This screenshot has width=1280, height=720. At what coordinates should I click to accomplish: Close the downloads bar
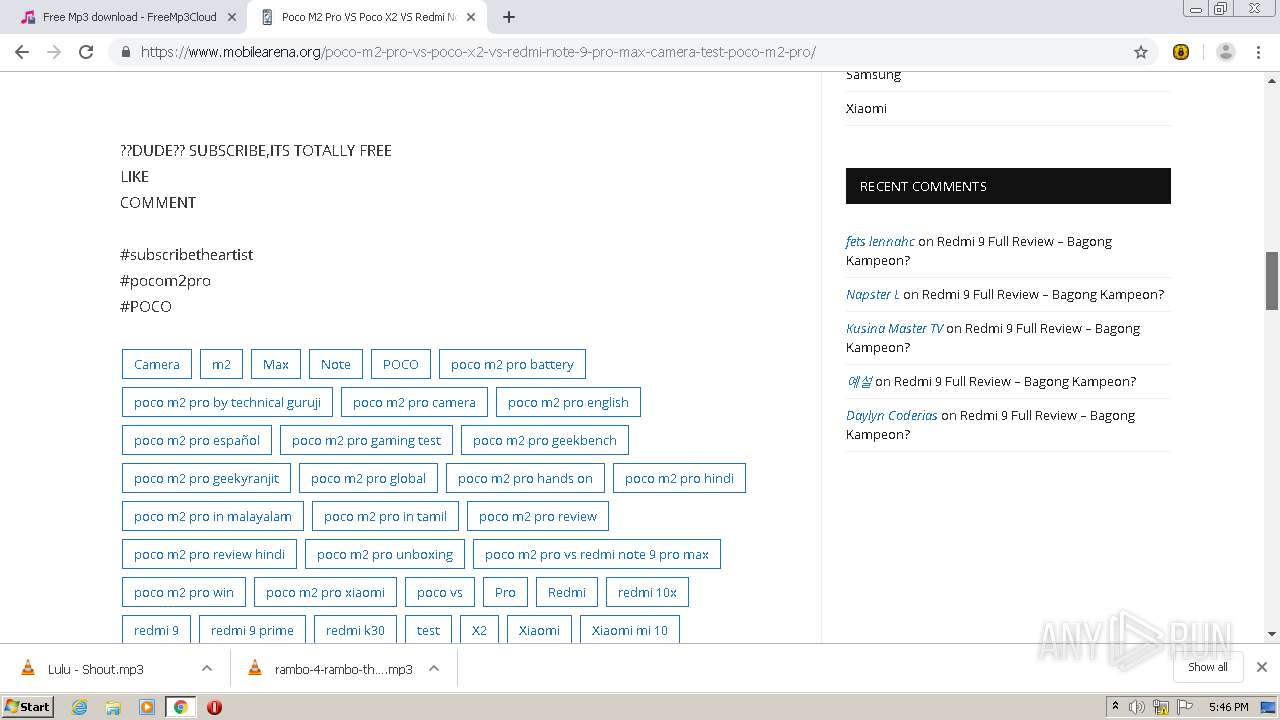pyautogui.click(x=1262, y=667)
